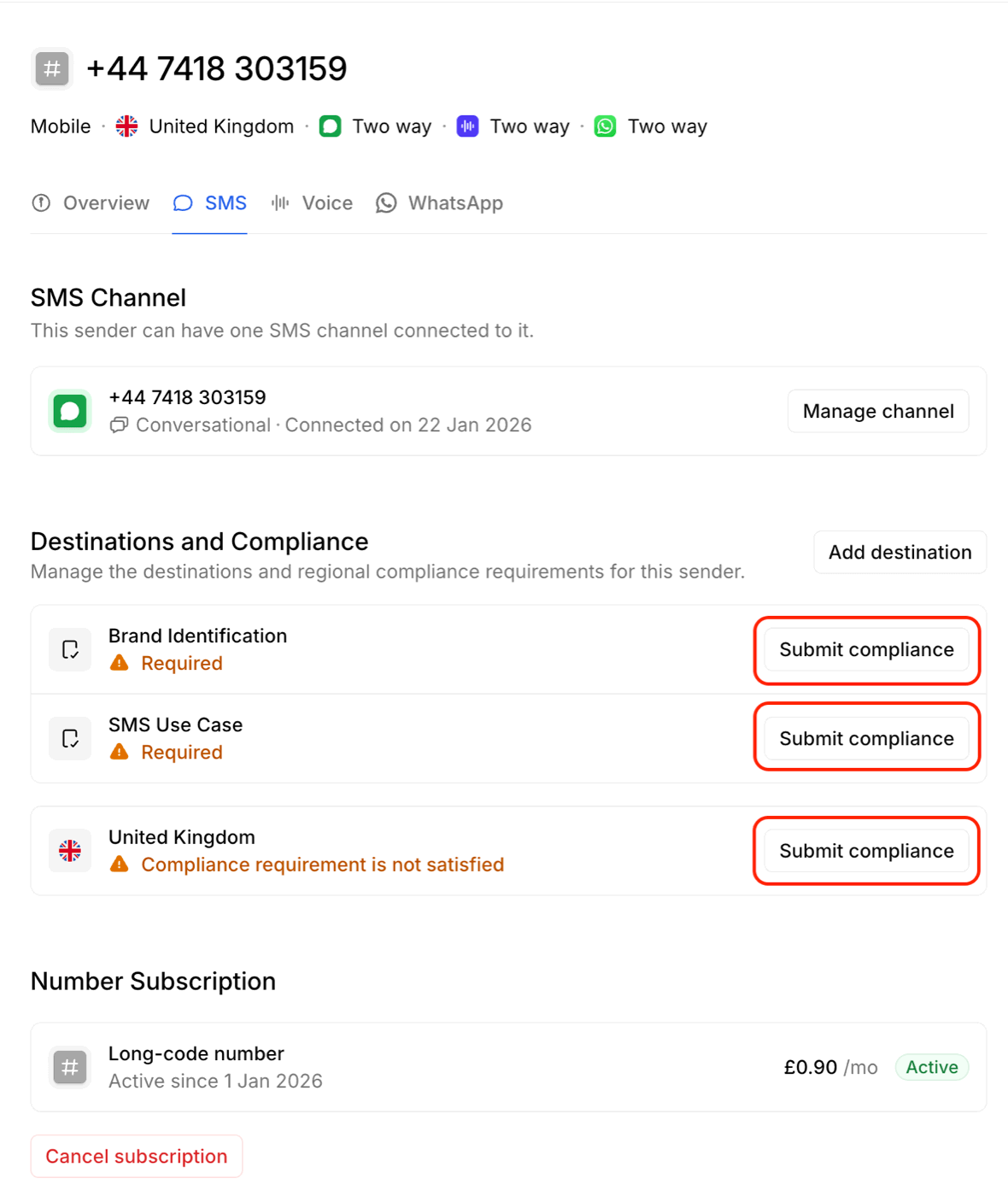Click the SMS Use Case document icon
Screen dimensions: 1008x1196
pyautogui.click(x=70, y=738)
